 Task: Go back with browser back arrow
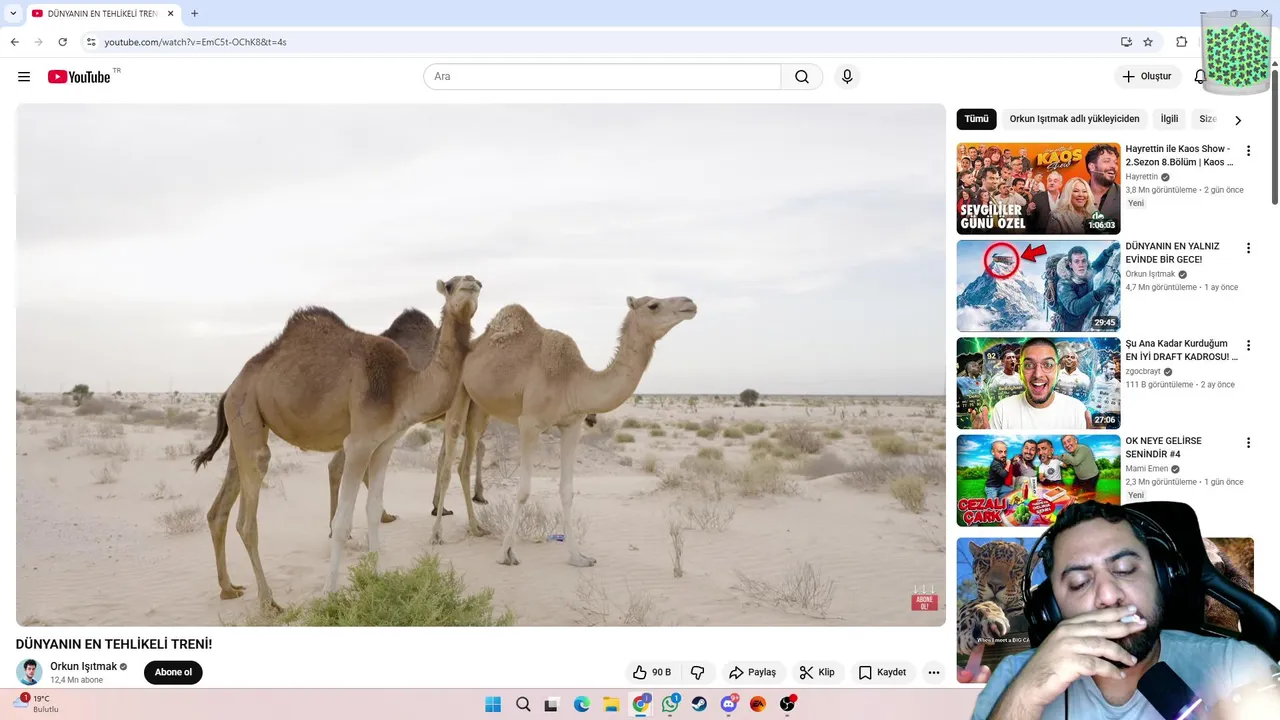pos(14,42)
